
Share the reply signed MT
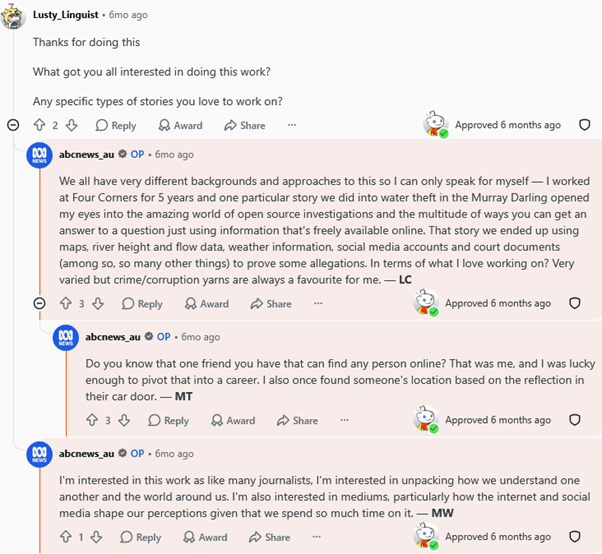point(298,420)
